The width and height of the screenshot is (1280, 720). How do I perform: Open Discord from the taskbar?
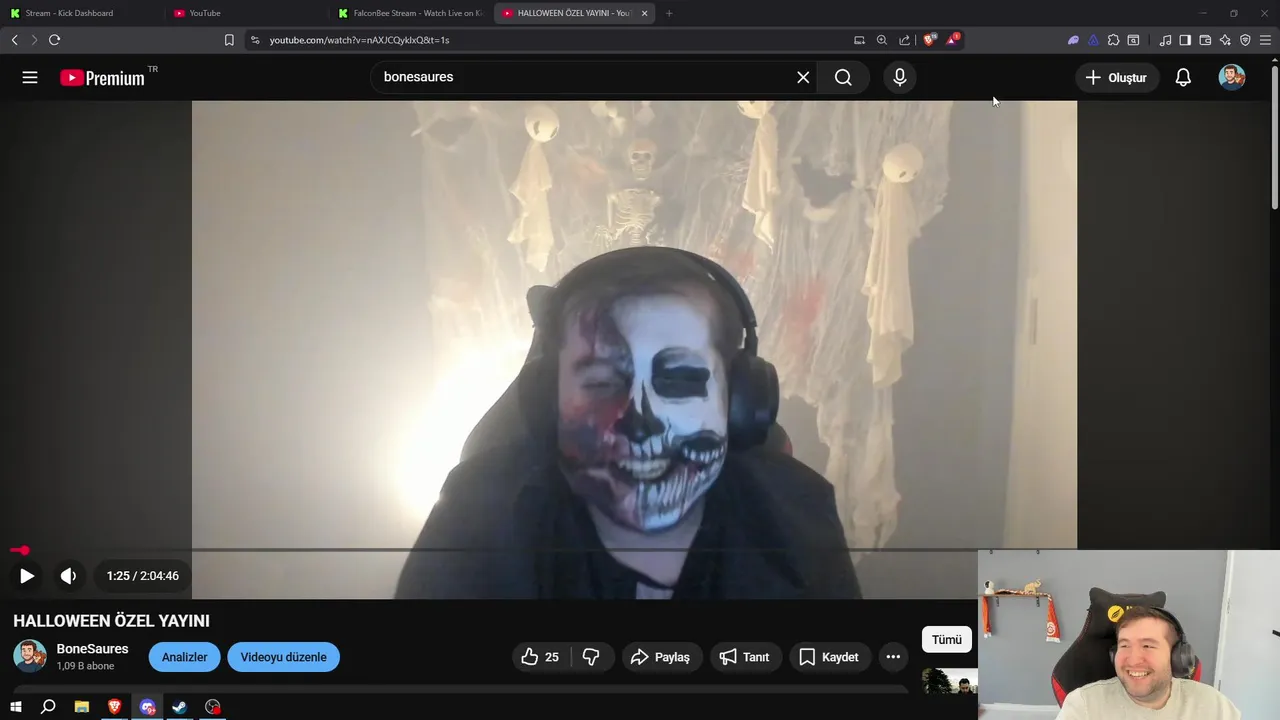pos(148,707)
